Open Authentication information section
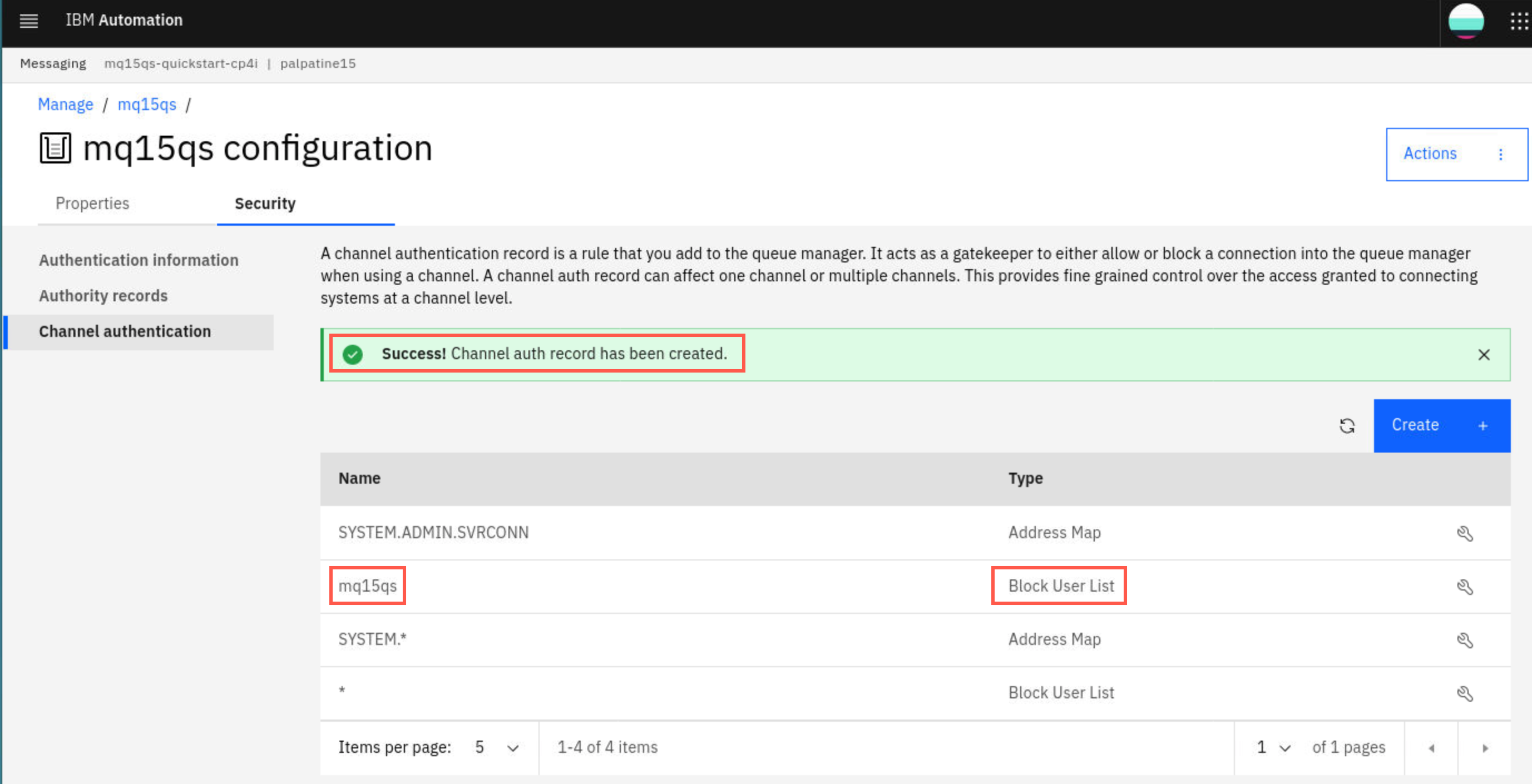1532x784 pixels. point(139,260)
